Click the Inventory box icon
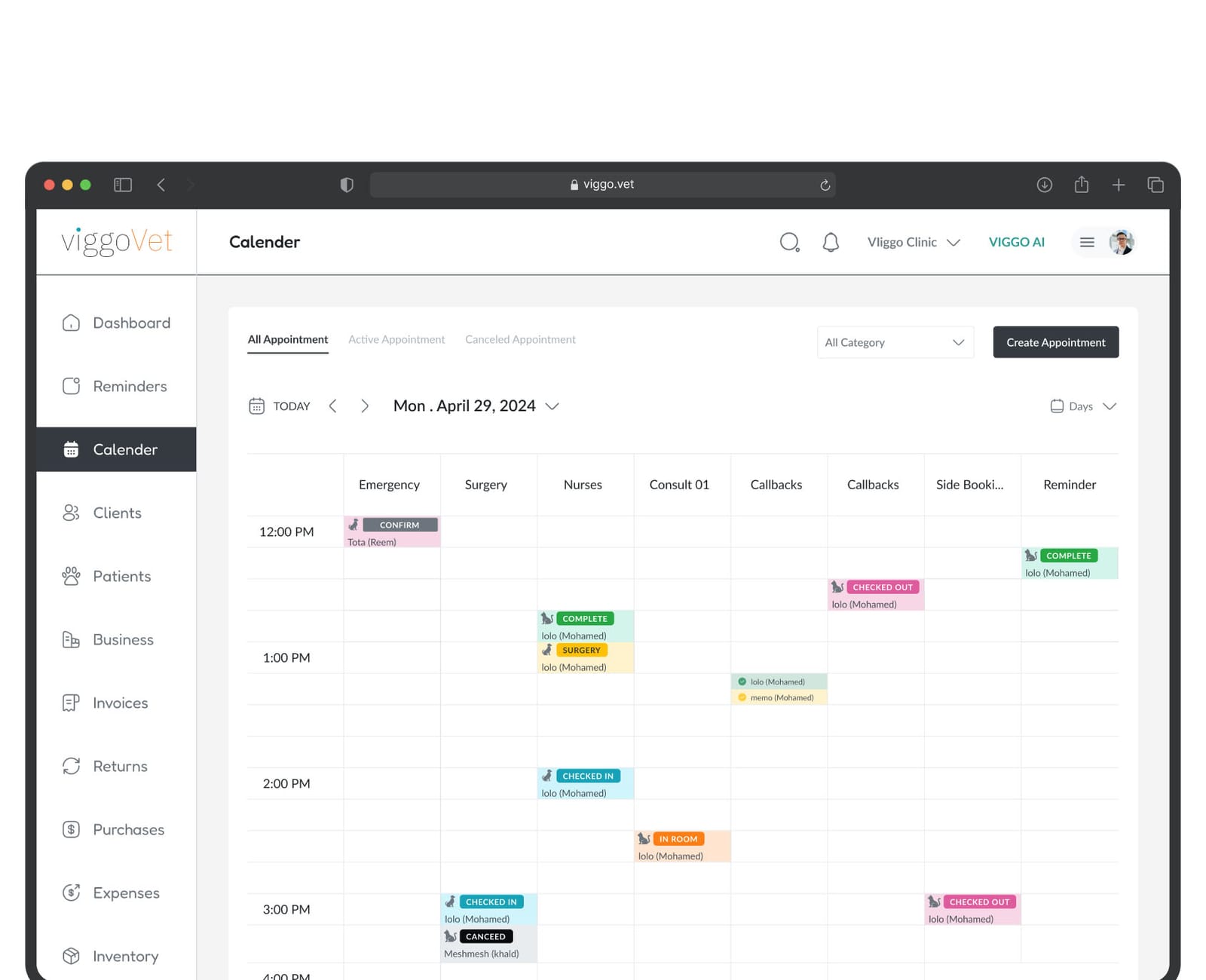 [x=71, y=956]
